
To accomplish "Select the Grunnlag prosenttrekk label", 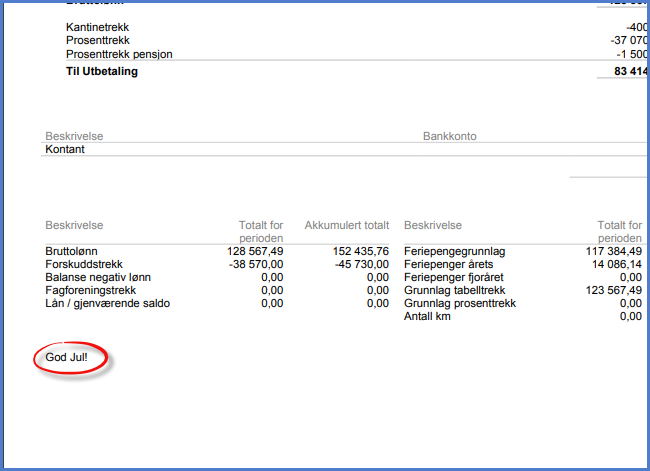I will click(x=460, y=303).
